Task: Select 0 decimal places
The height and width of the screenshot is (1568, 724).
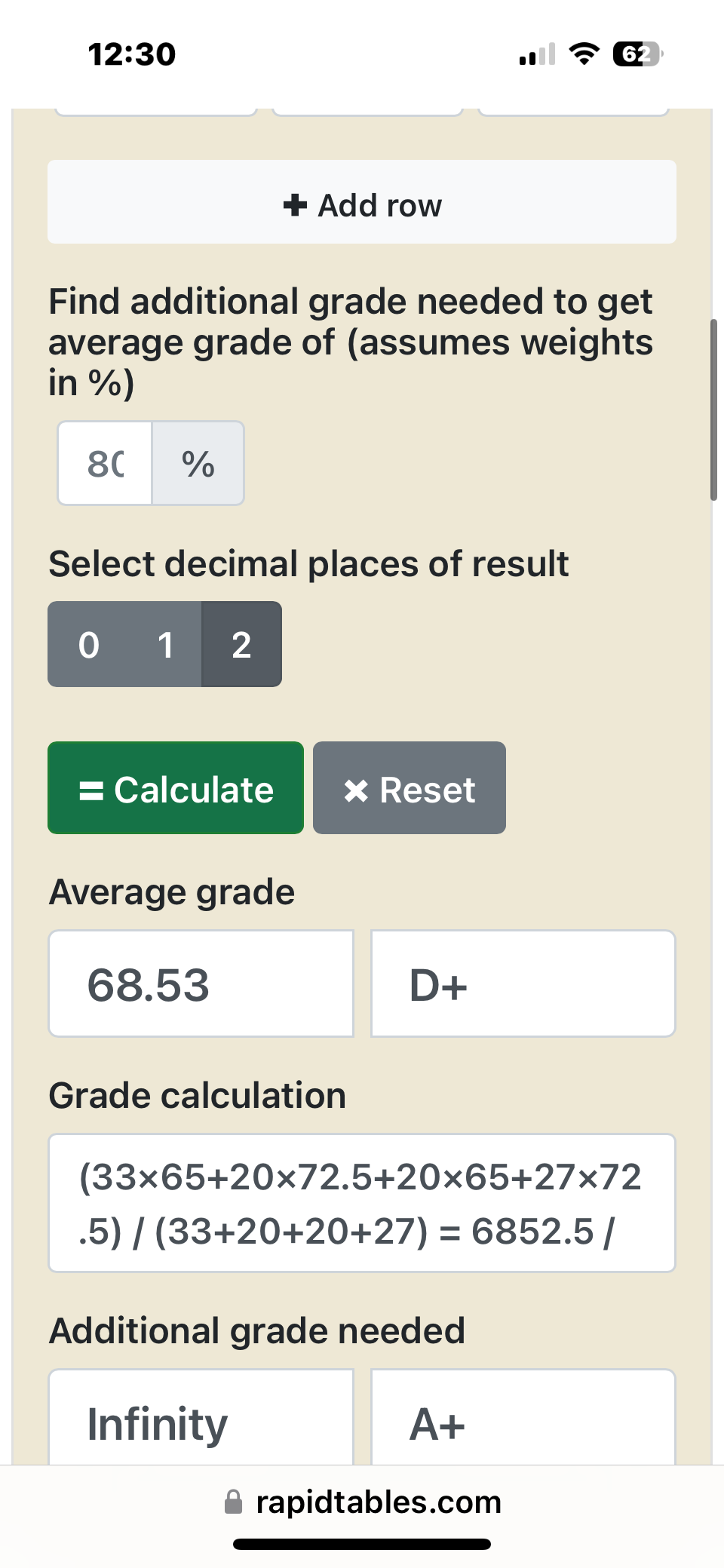Action: (x=88, y=644)
